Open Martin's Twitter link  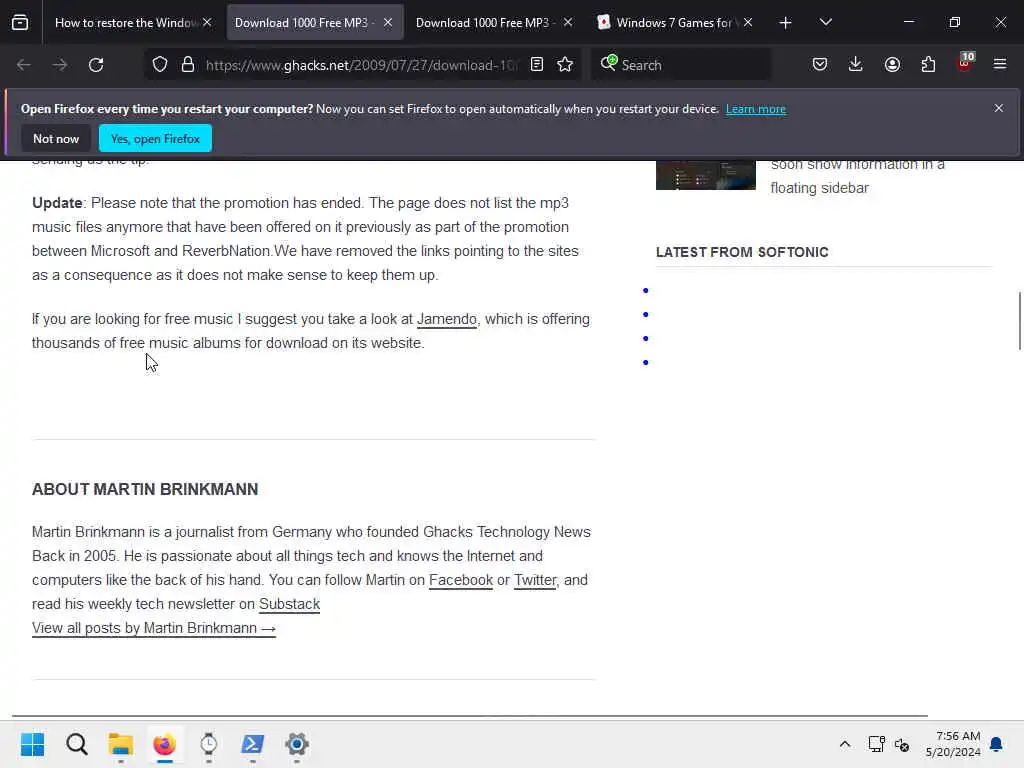click(535, 580)
